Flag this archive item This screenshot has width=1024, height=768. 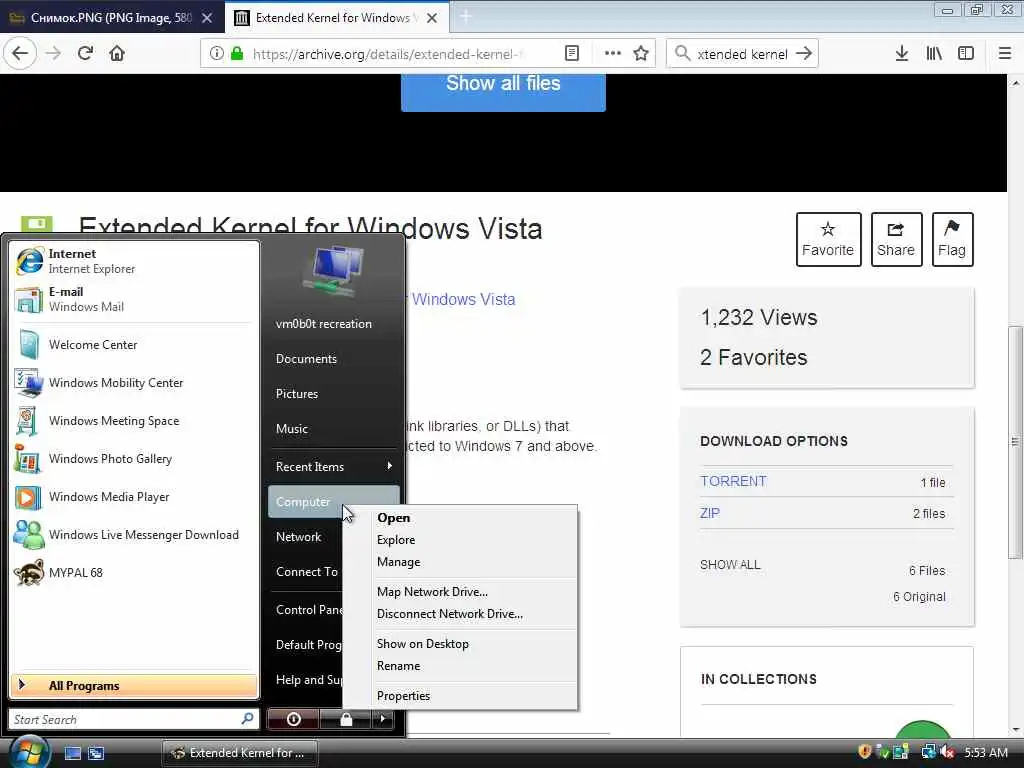[952, 239]
